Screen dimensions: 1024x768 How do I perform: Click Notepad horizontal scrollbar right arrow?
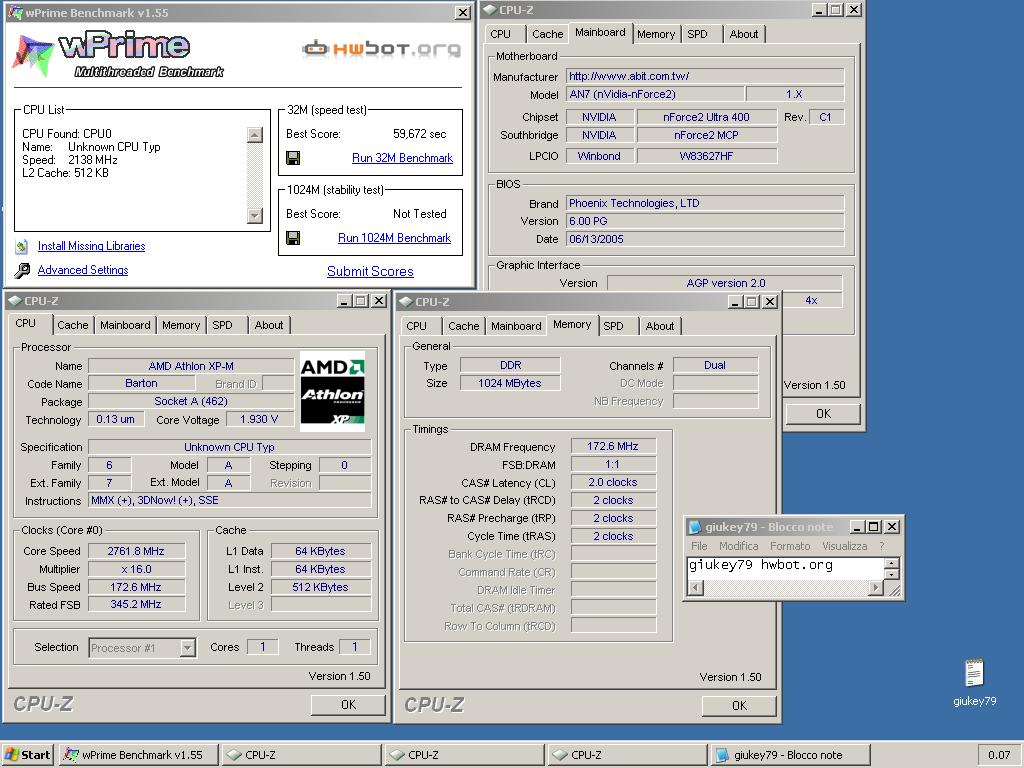point(876,588)
